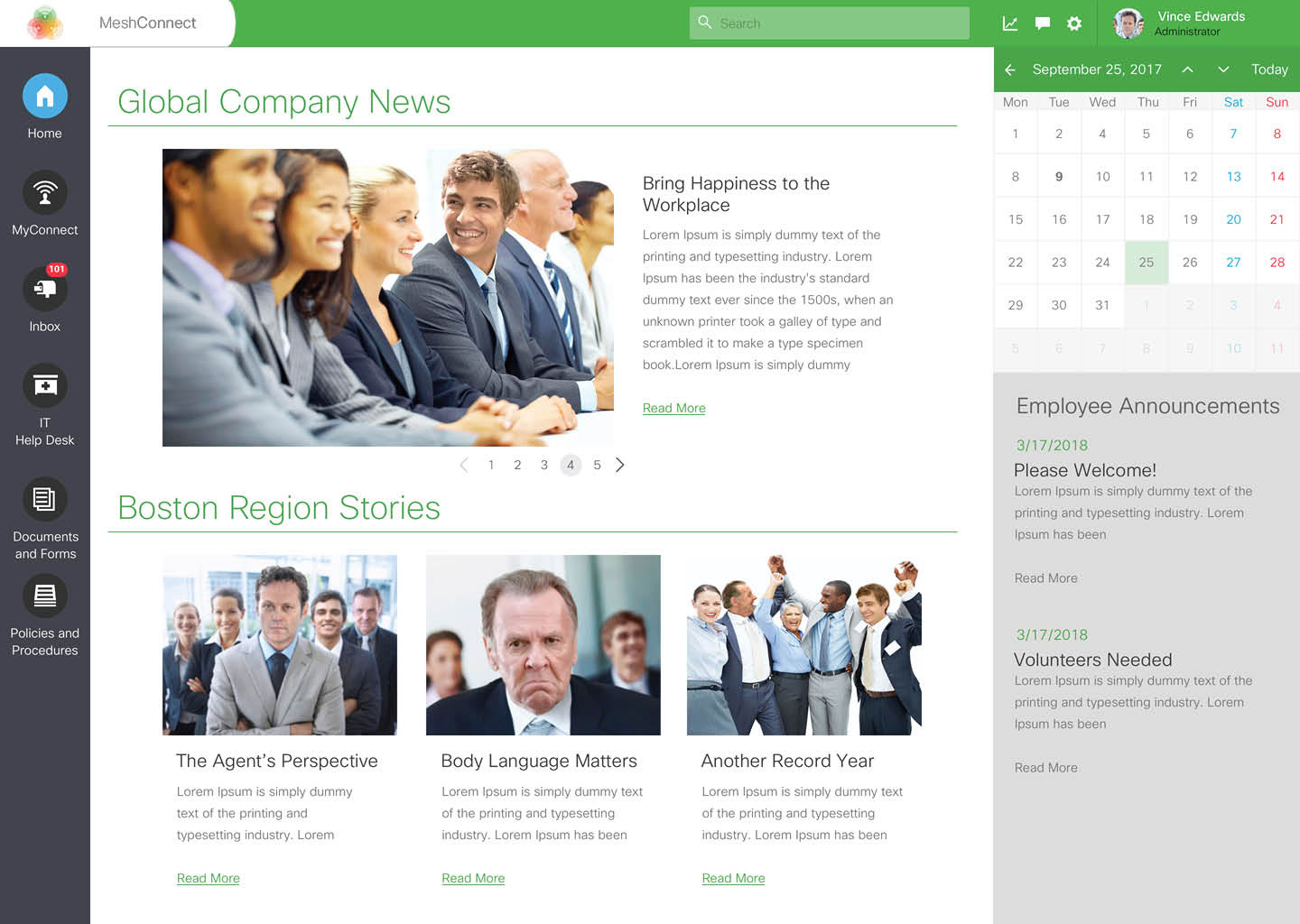Screen dimensions: 1300x924
Task: Open the settings gear icon
Action: tap(1074, 23)
